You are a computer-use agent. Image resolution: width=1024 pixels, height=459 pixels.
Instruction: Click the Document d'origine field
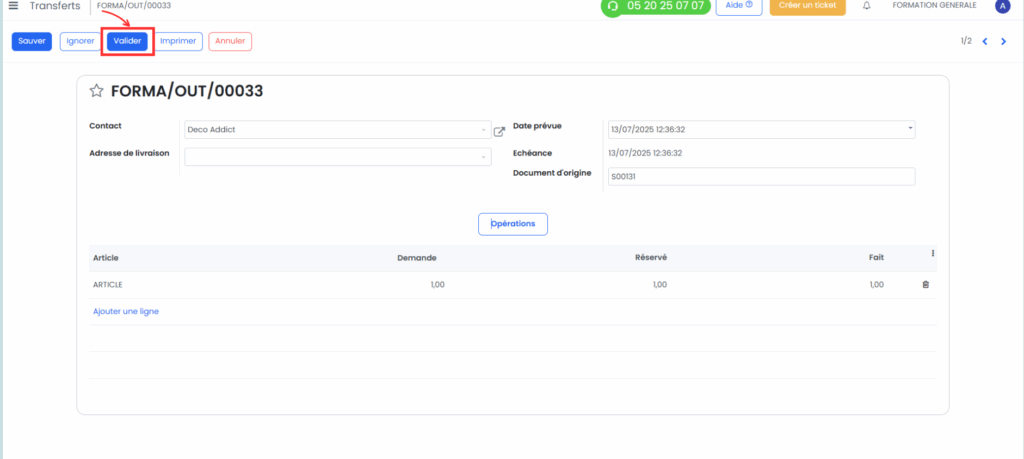pos(761,176)
